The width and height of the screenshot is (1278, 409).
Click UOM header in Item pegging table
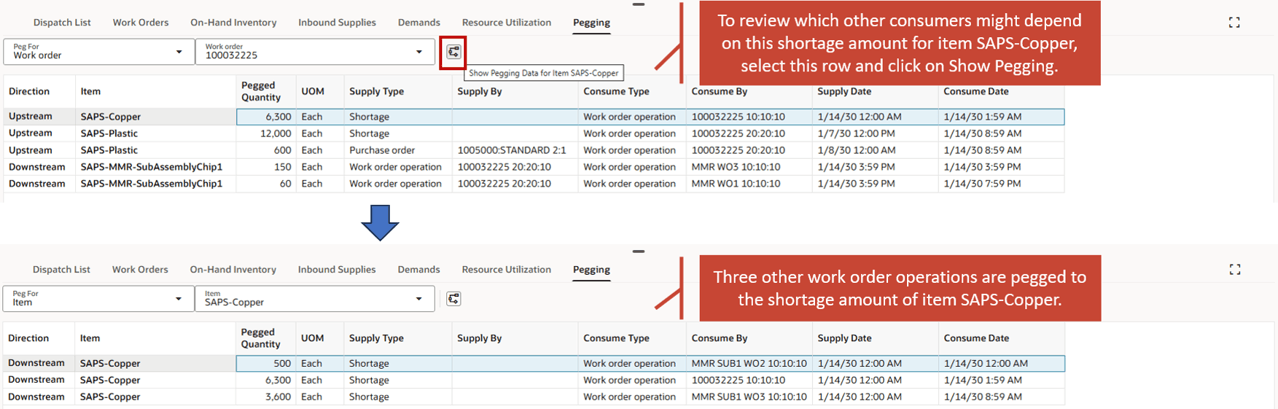coord(313,338)
